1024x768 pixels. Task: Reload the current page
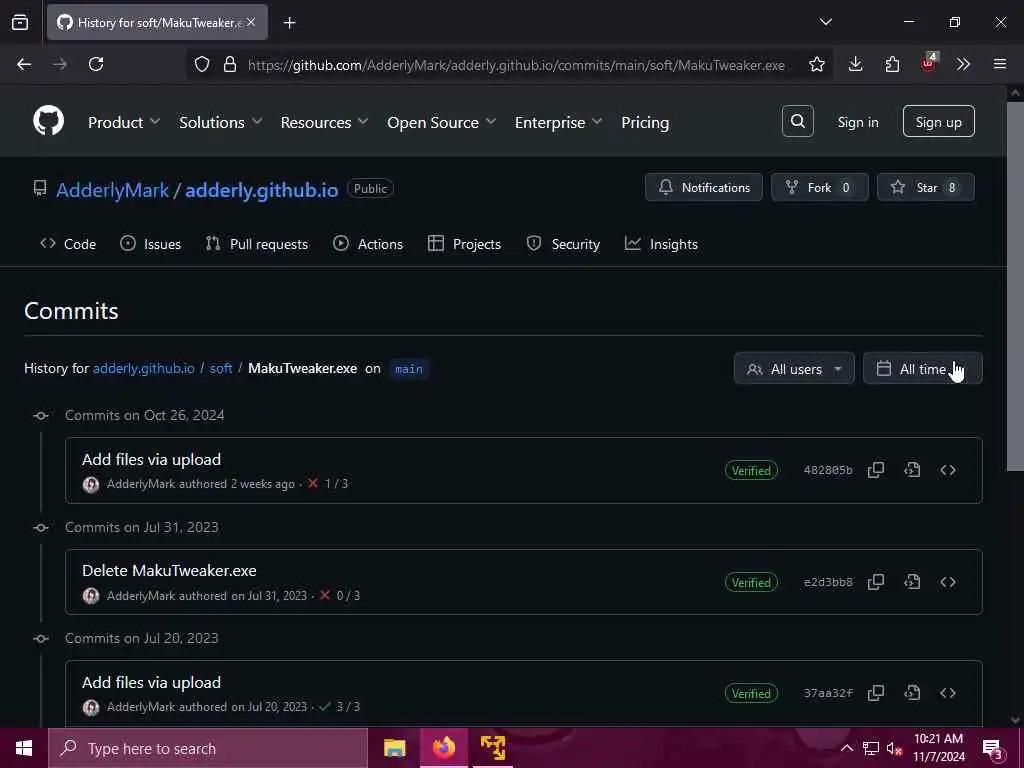pyautogui.click(x=96, y=64)
